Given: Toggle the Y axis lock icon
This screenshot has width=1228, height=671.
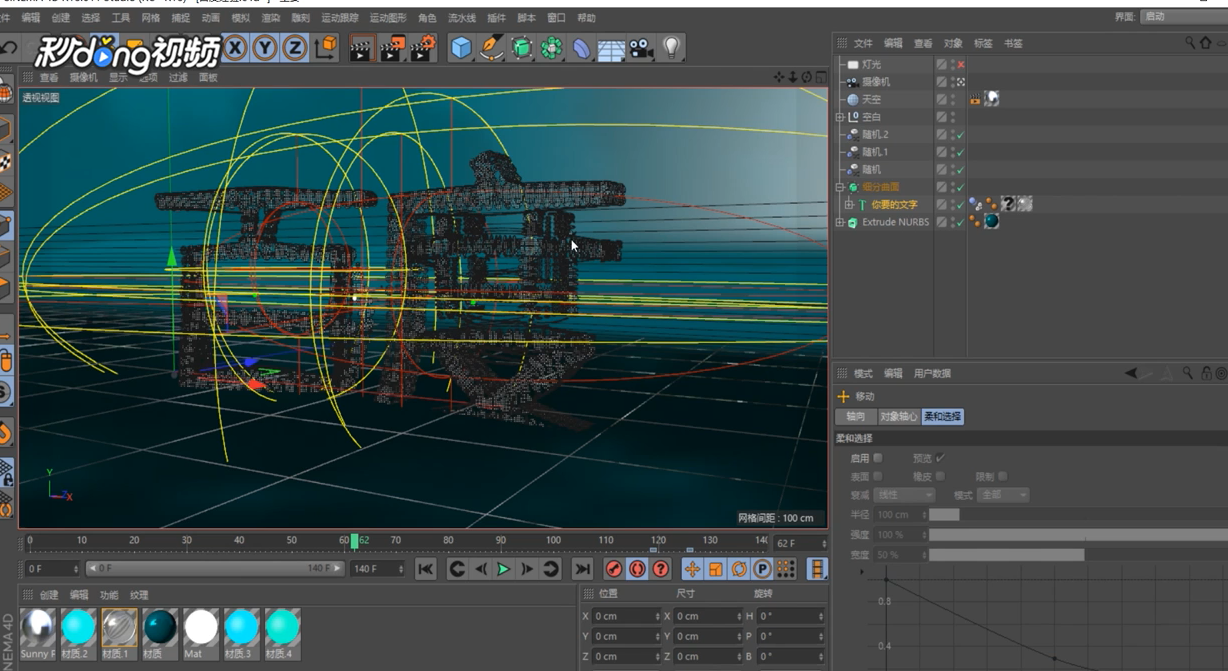Looking at the screenshot, I should click(x=265, y=48).
